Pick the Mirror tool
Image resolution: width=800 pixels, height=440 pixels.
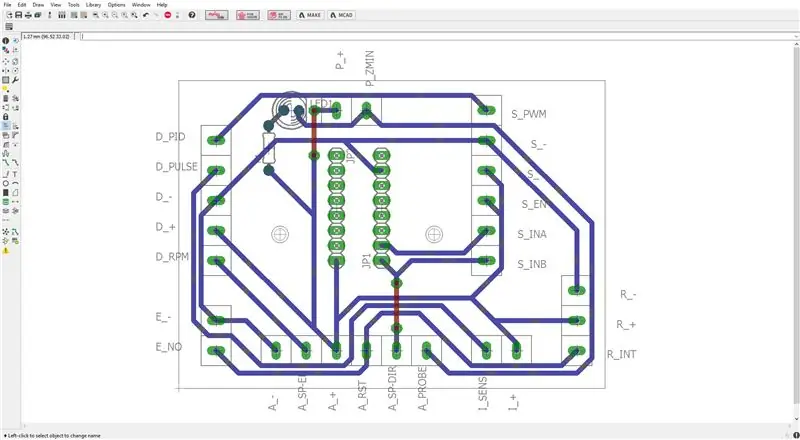point(6,70)
